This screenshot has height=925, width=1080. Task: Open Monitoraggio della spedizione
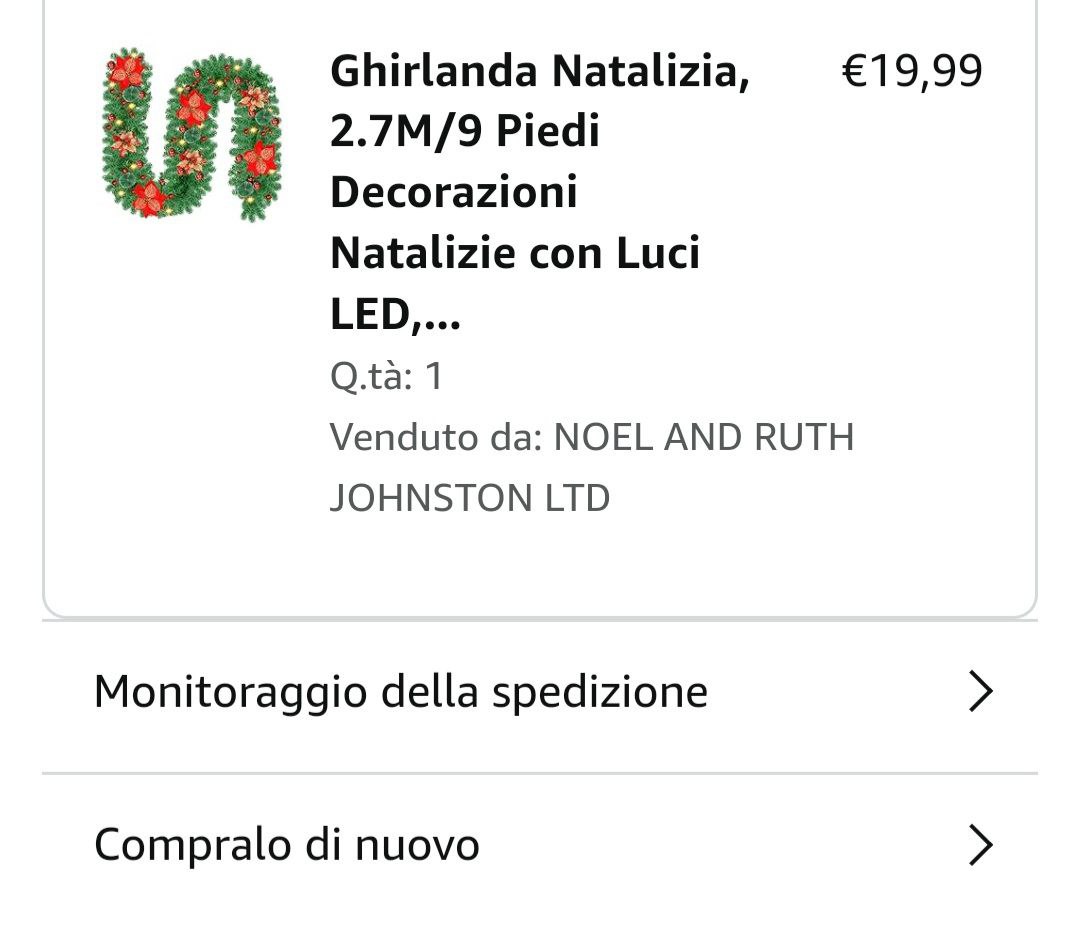[400, 692]
